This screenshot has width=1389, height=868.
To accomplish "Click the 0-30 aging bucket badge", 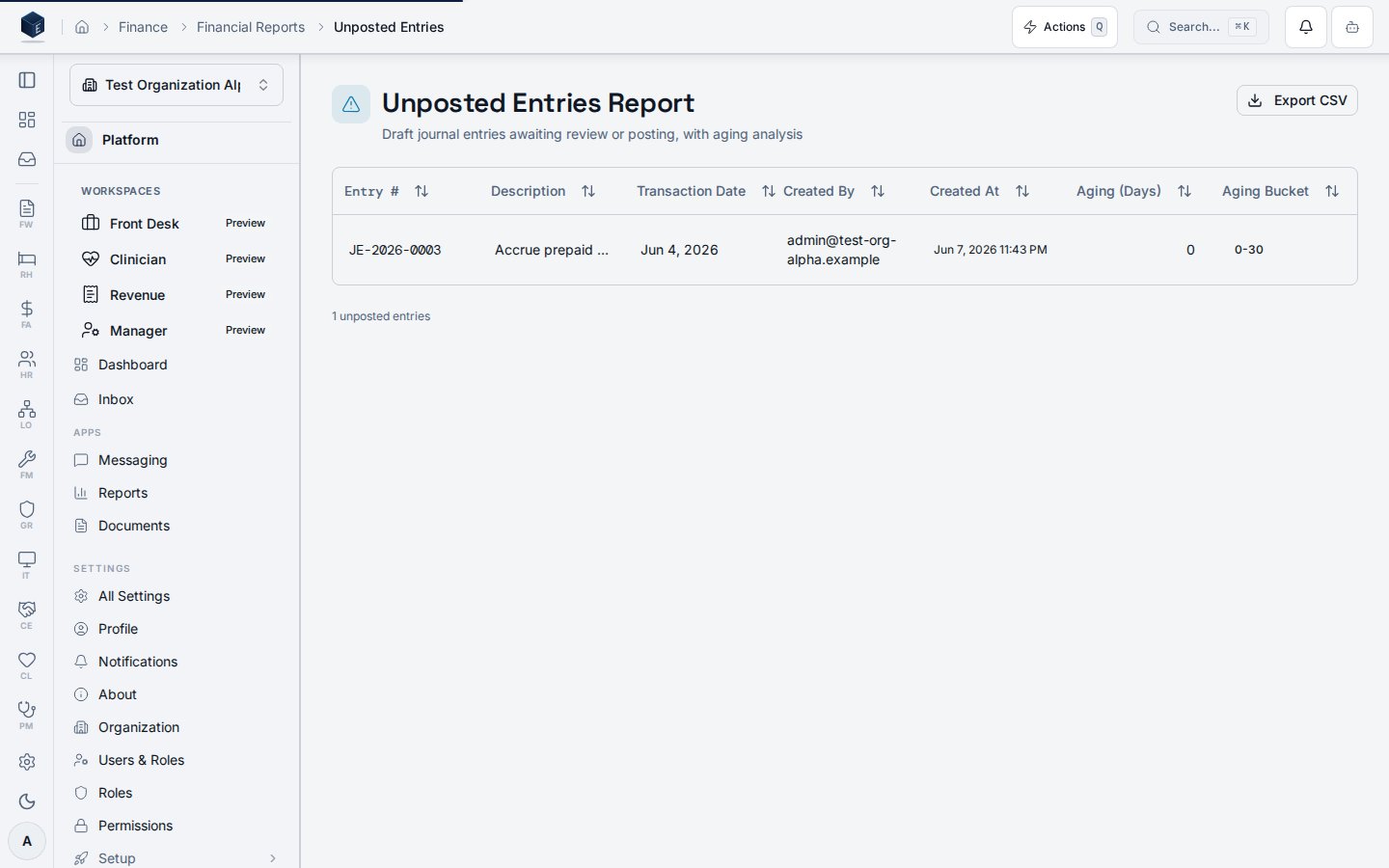I will pyautogui.click(x=1249, y=250).
